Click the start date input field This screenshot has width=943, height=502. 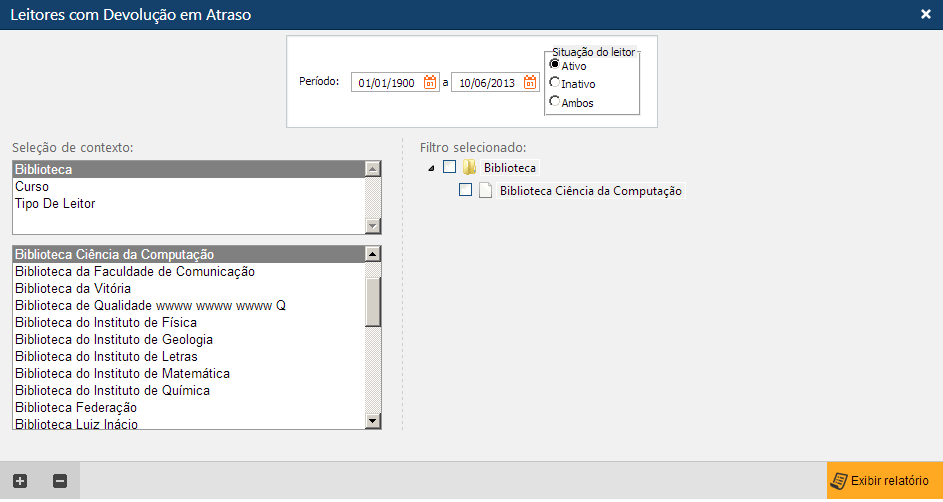click(386, 83)
